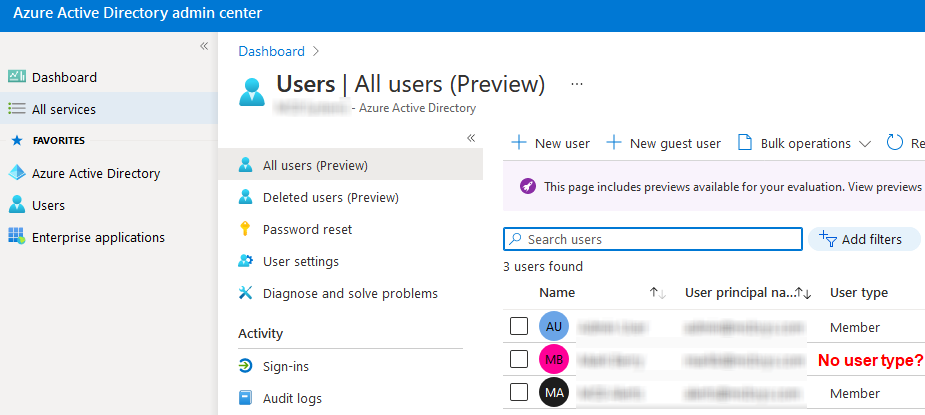925x415 pixels.
Task: Click the magnifier icon in search box
Action: [516, 239]
